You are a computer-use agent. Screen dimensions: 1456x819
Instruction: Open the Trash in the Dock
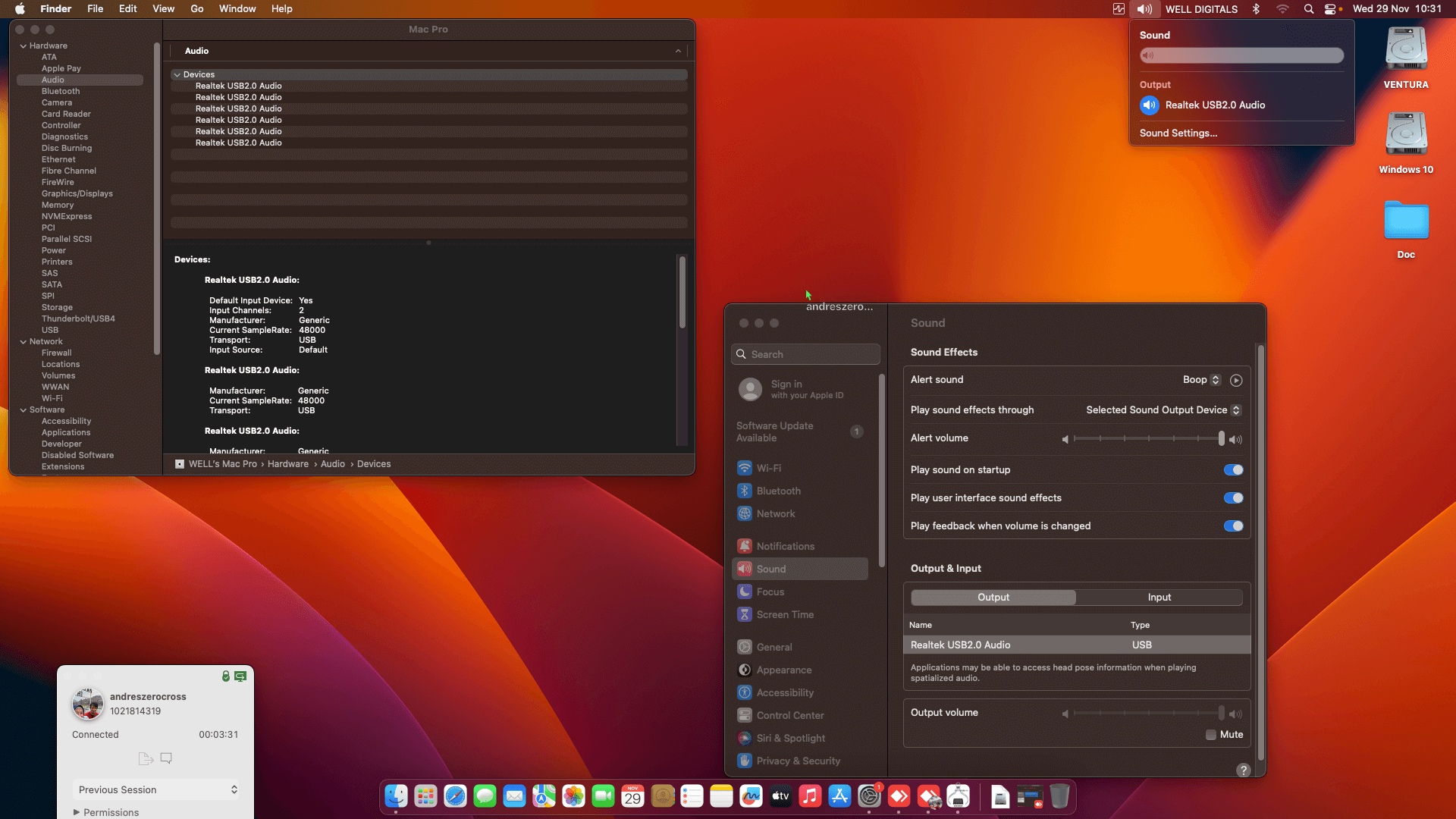[1059, 796]
